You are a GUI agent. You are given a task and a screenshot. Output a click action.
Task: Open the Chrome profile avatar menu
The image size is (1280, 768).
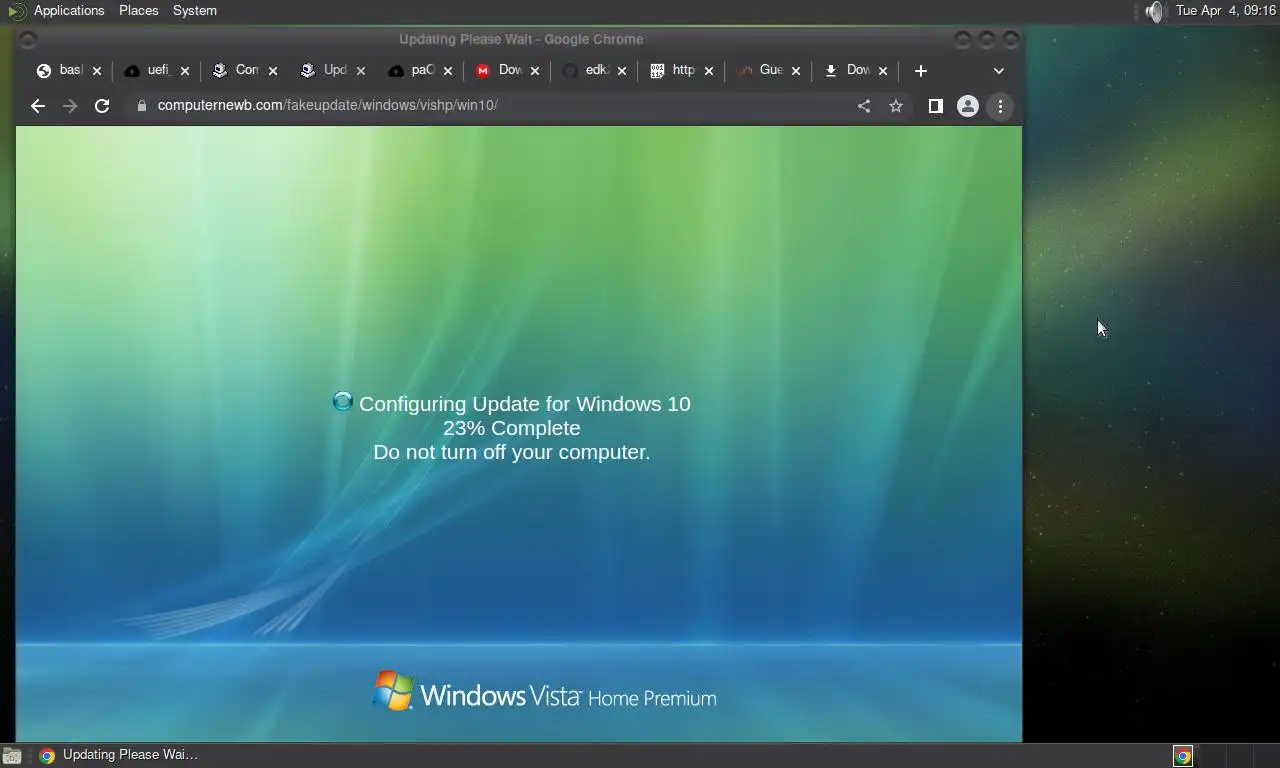tap(968, 106)
